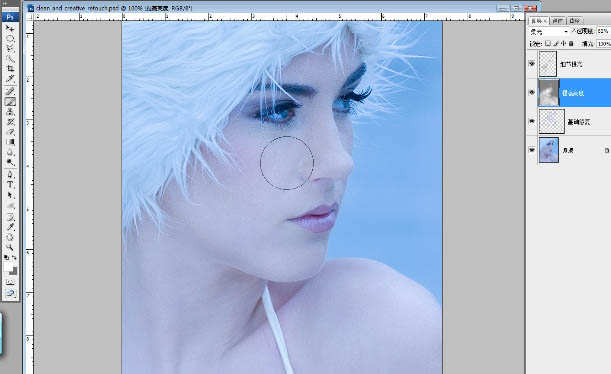Click the Ps logo atop the toolbar
The height and width of the screenshot is (374, 611).
pos(10,17)
